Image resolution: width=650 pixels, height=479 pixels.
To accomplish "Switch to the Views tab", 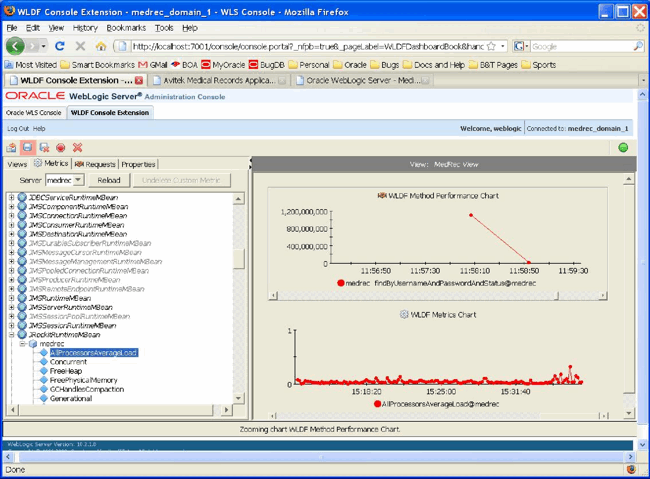I will point(17,164).
